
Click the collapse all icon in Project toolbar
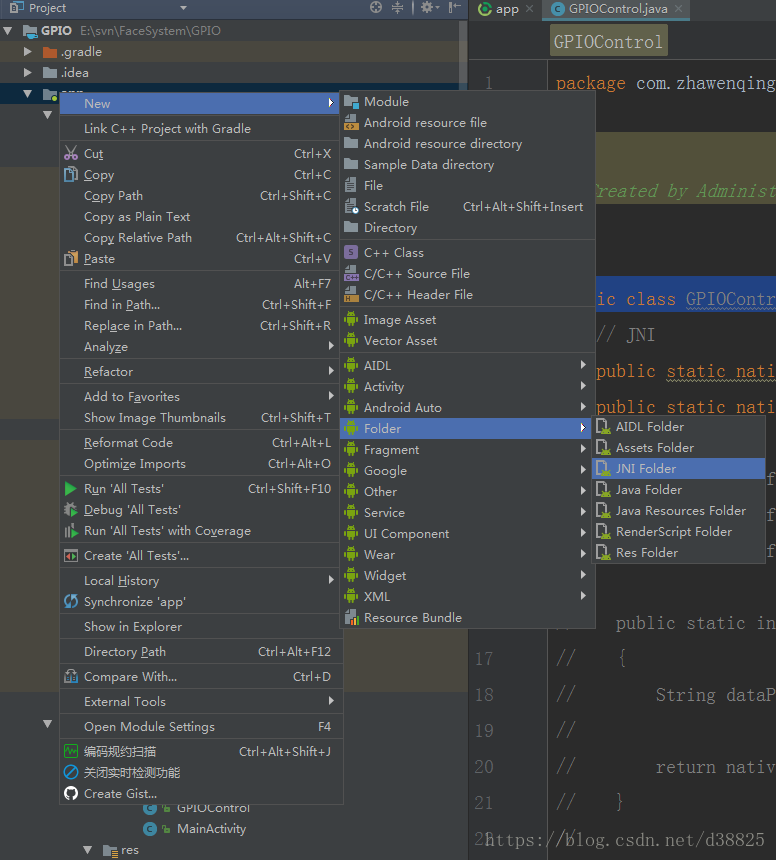pos(397,7)
